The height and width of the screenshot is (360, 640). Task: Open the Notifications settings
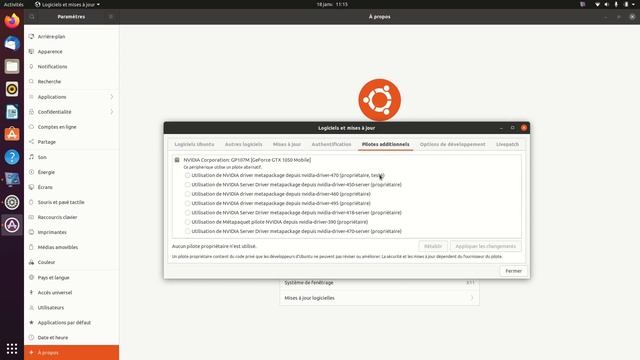[71, 67]
